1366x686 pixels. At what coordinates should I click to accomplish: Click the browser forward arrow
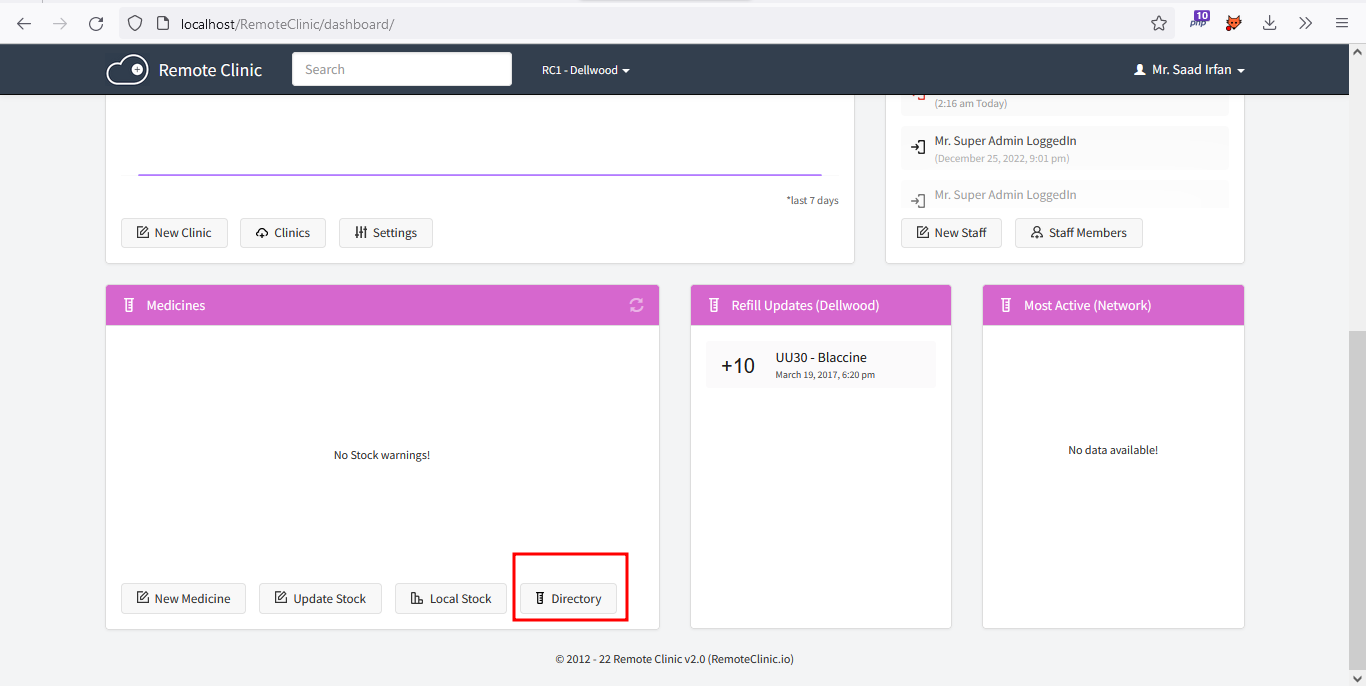point(60,23)
